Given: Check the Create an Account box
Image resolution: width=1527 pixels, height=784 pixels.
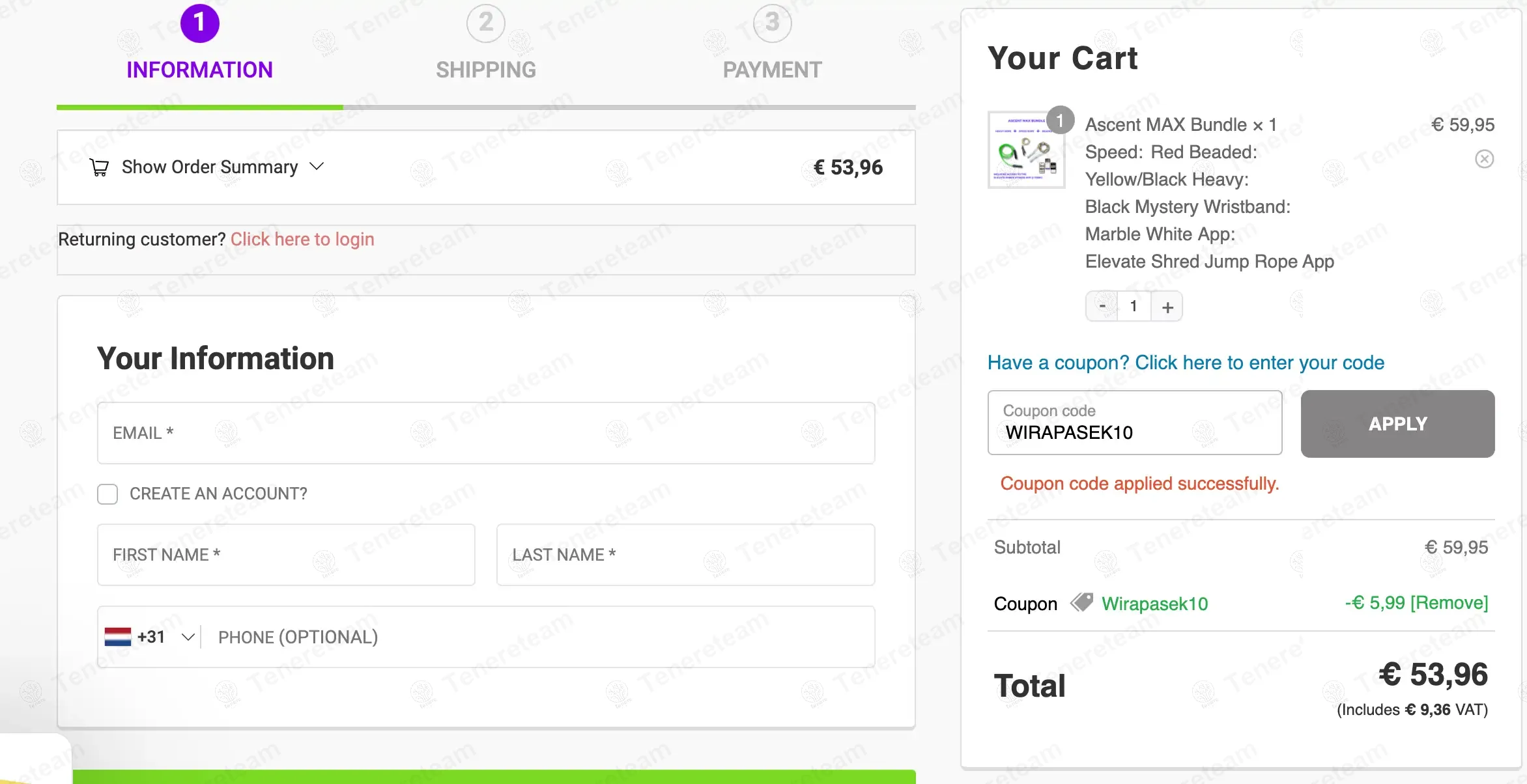Looking at the screenshot, I should [107, 494].
